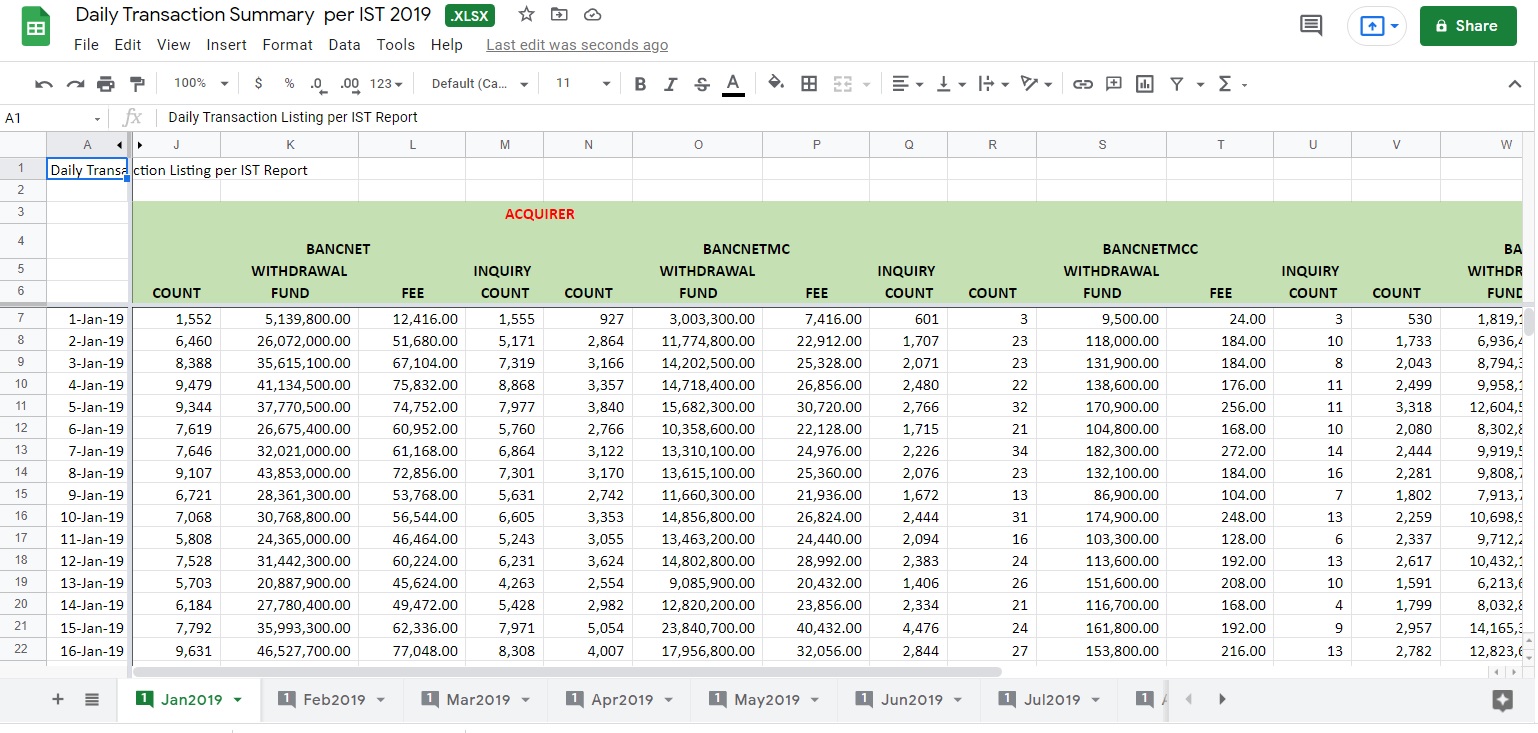Open the more number formats dropdown
This screenshot has height=733, width=1538.
pos(386,84)
